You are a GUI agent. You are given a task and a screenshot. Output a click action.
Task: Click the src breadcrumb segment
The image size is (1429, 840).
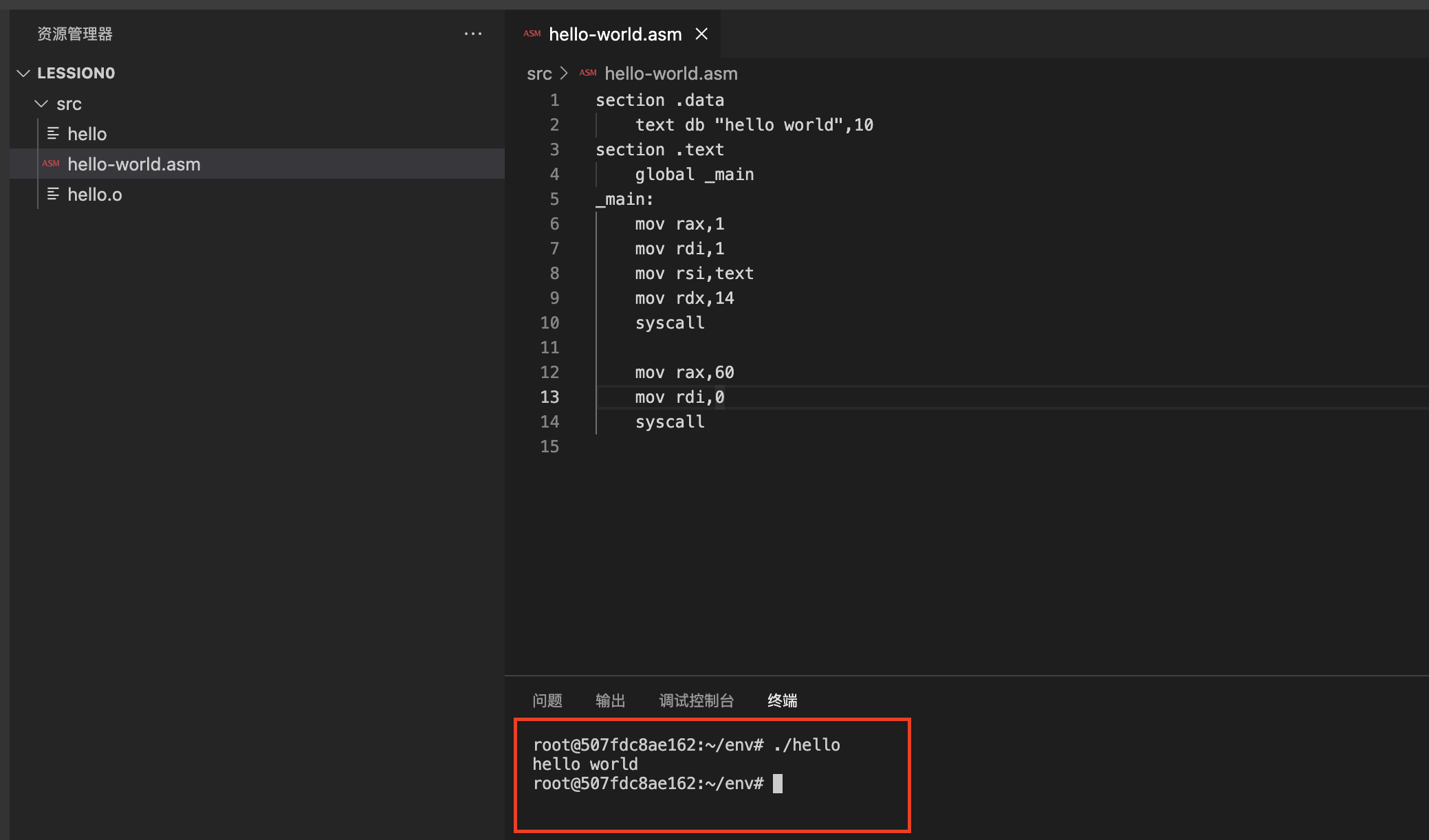[x=539, y=74]
